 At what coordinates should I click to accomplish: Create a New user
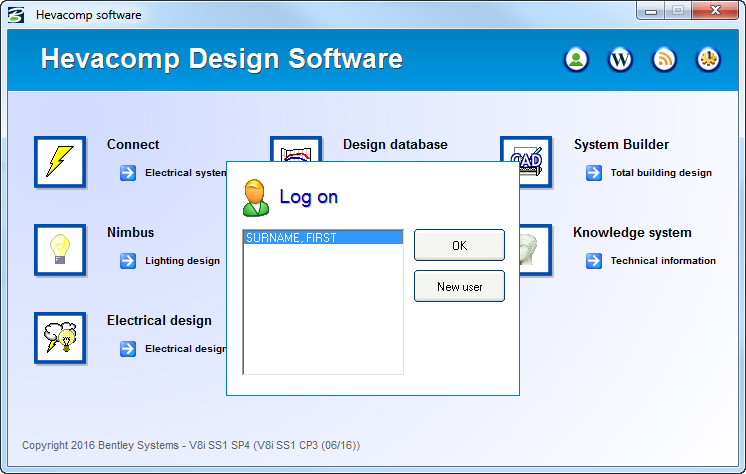tap(459, 286)
